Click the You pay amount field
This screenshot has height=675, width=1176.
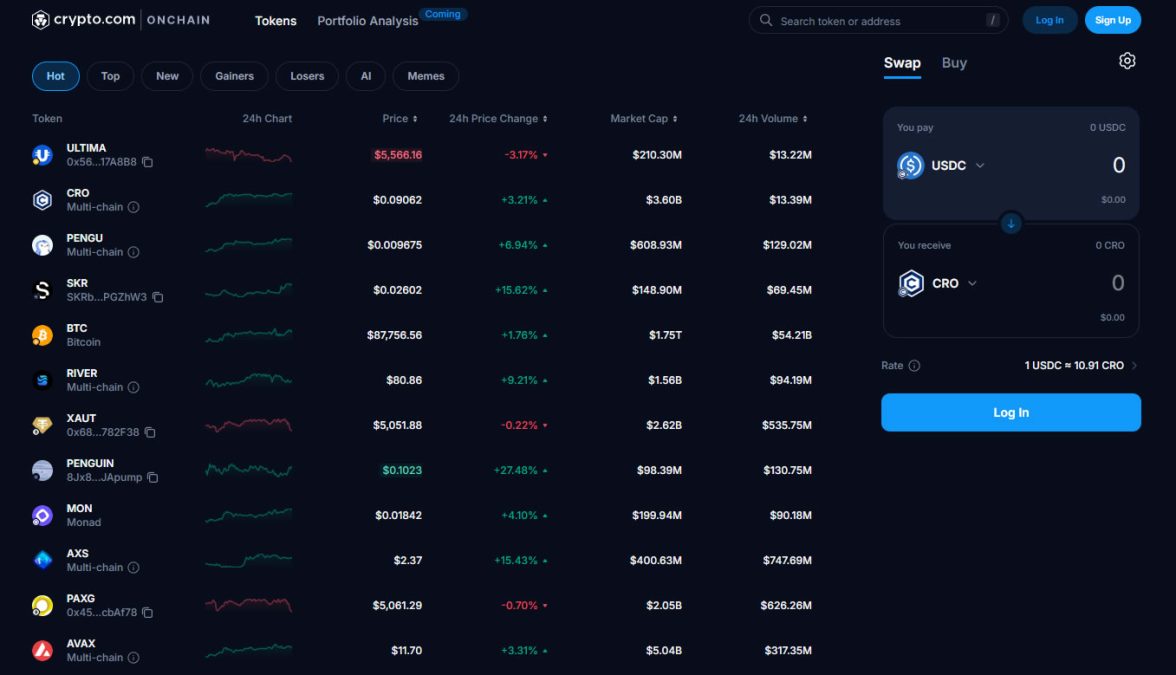click(1118, 165)
